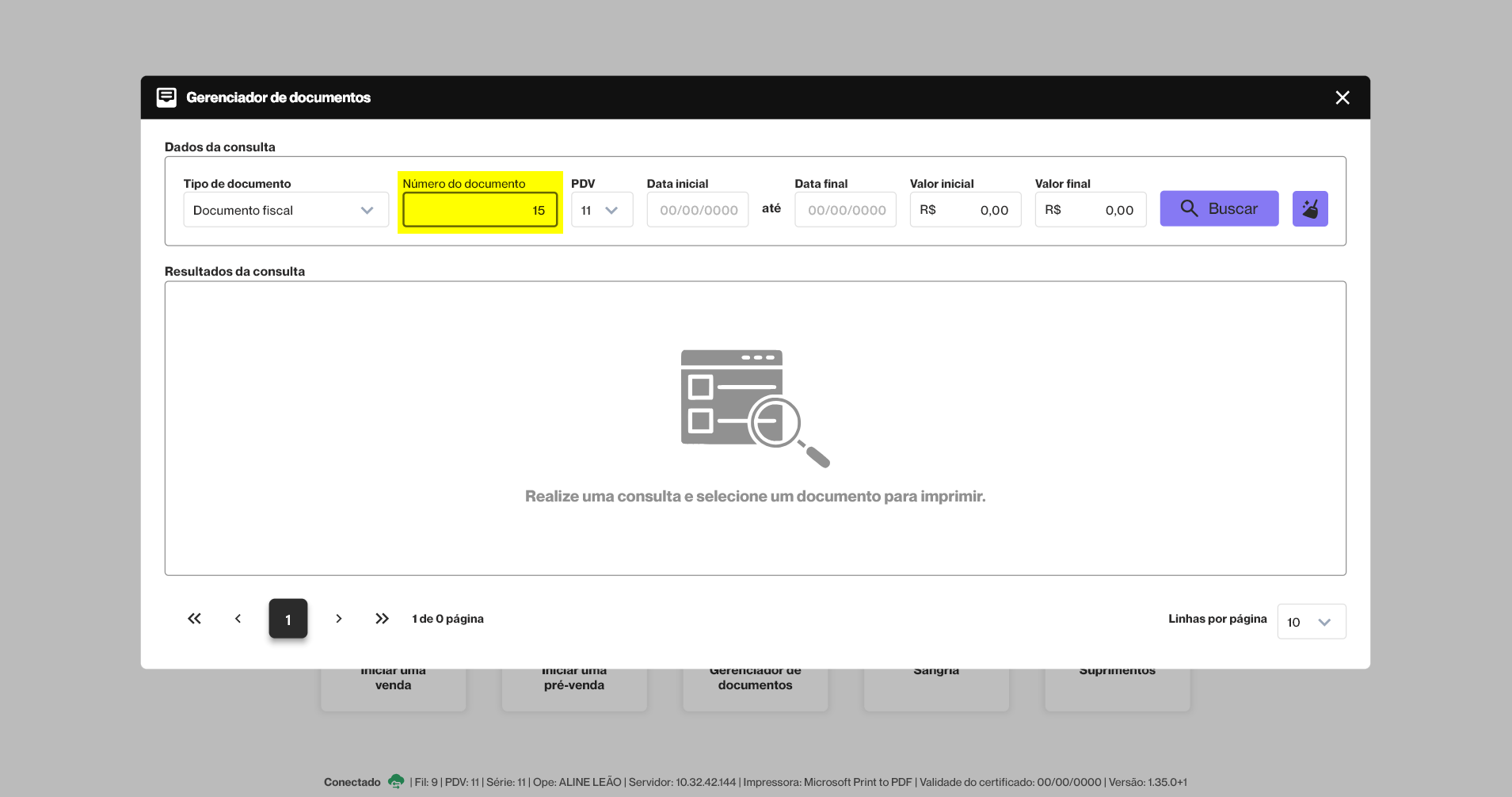Close the Gerenciador de documentos dialog
Image resolution: width=1512 pixels, height=797 pixels.
[1342, 97]
